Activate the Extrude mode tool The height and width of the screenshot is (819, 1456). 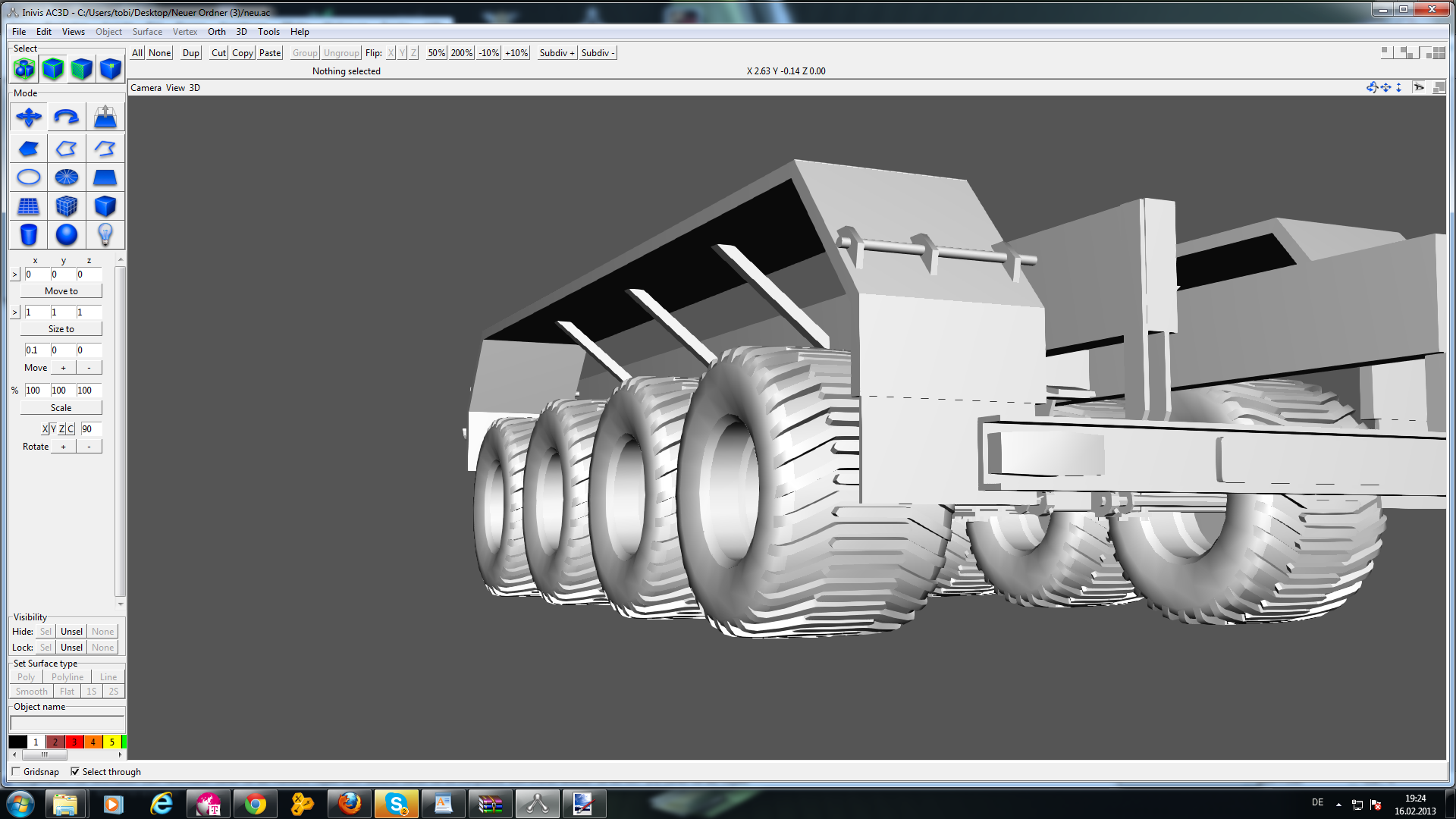click(x=105, y=118)
